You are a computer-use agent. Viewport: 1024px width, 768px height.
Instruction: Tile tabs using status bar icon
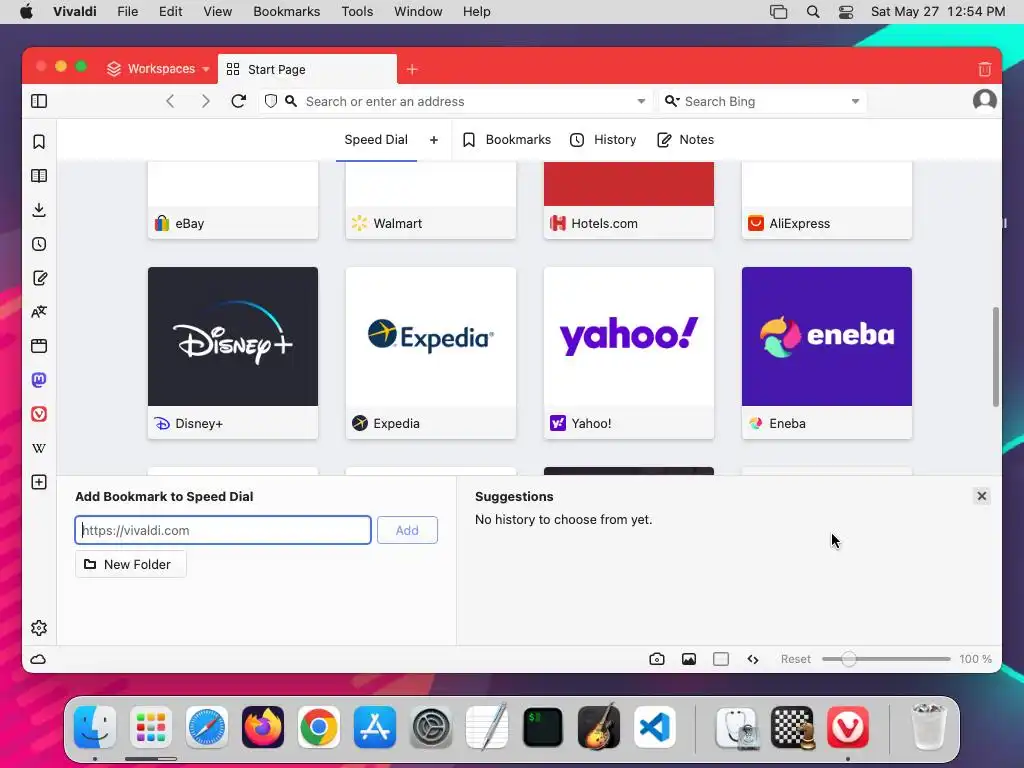click(721, 660)
